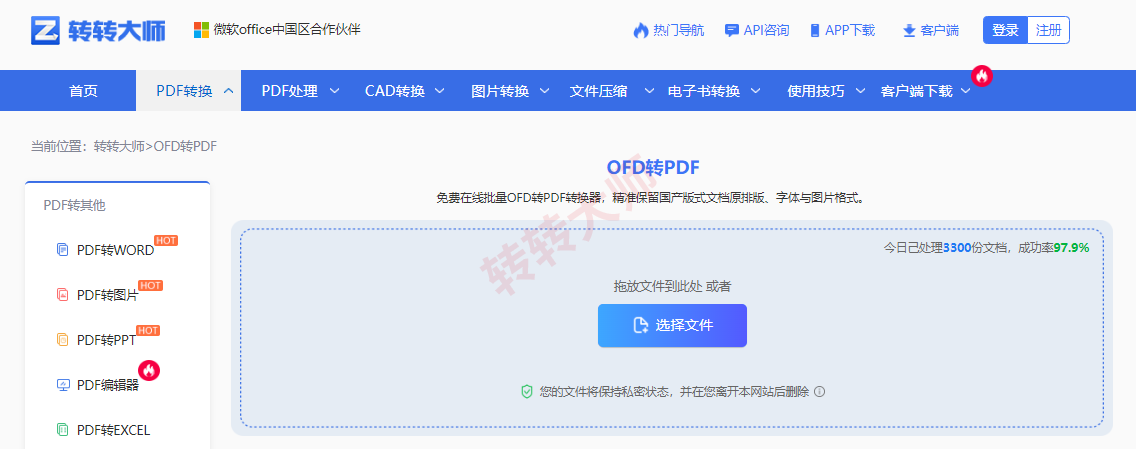1136x449 pixels.
Task: Click the phone icon beside APP下载
Action: click(x=814, y=30)
